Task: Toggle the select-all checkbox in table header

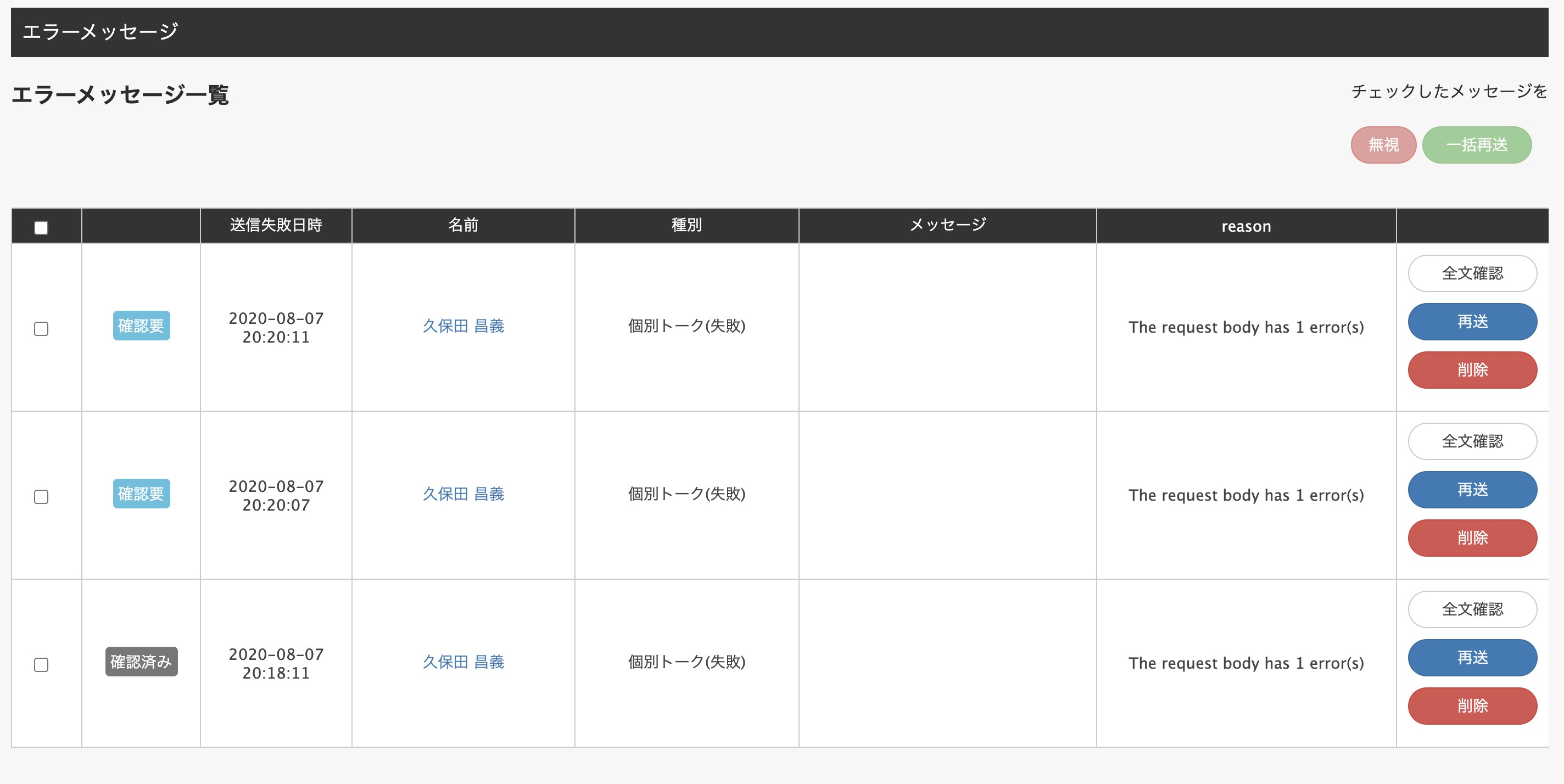Action: coord(41,227)
